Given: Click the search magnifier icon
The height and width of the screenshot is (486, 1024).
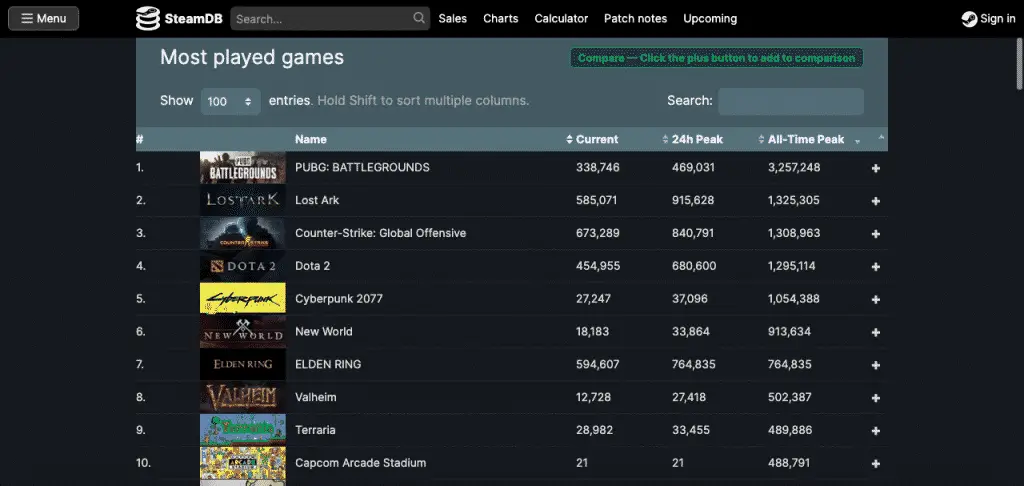Looking at the screenshot, I should point(419,18).
